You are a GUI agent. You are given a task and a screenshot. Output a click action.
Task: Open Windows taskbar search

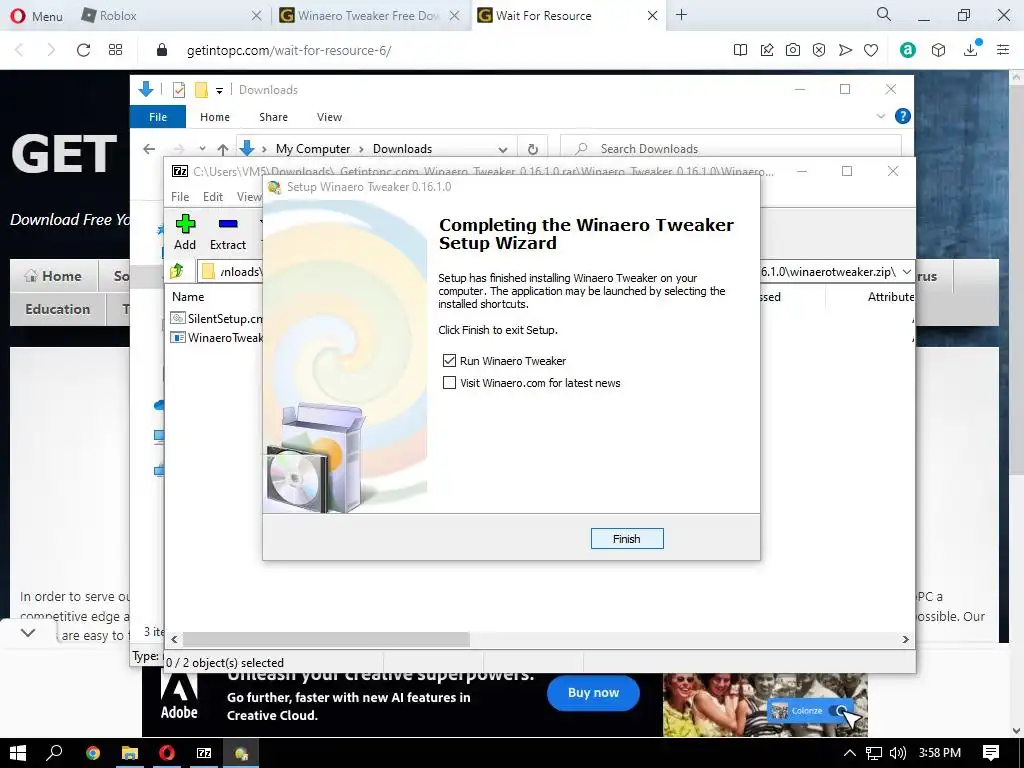54,753
